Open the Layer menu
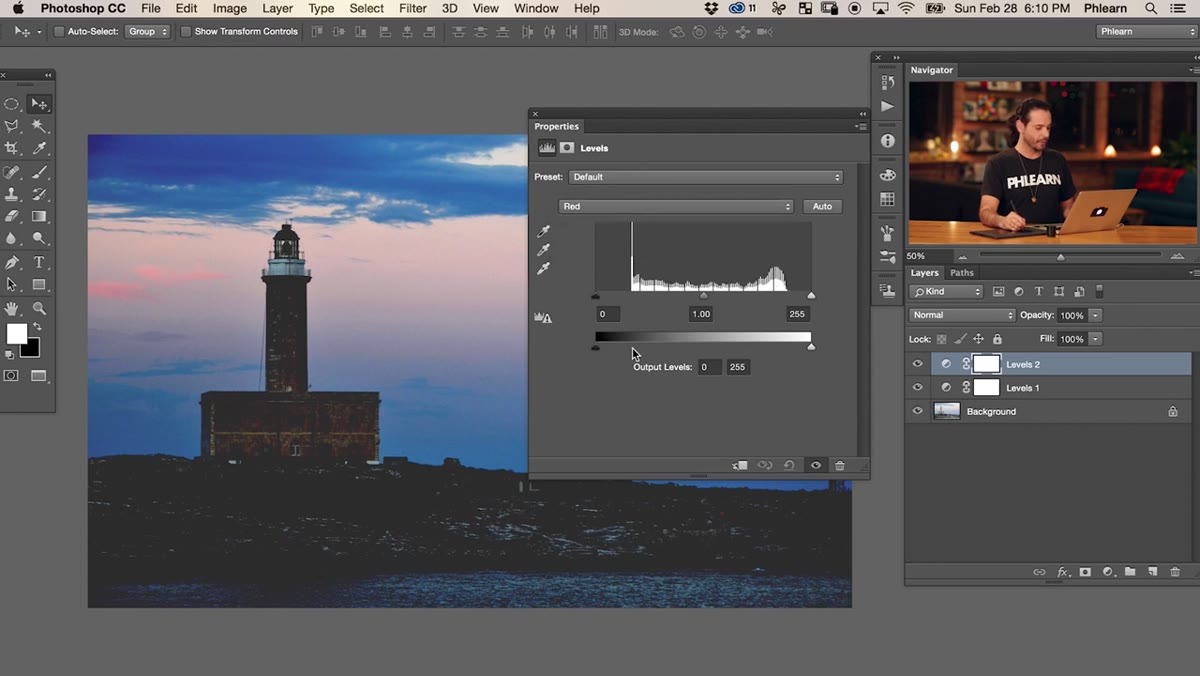 [x=277, y=8]
